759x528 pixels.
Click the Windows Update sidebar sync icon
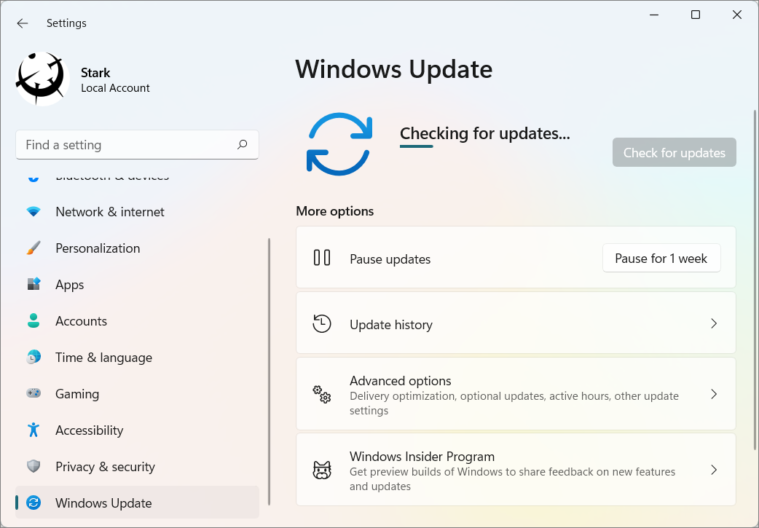33,503
